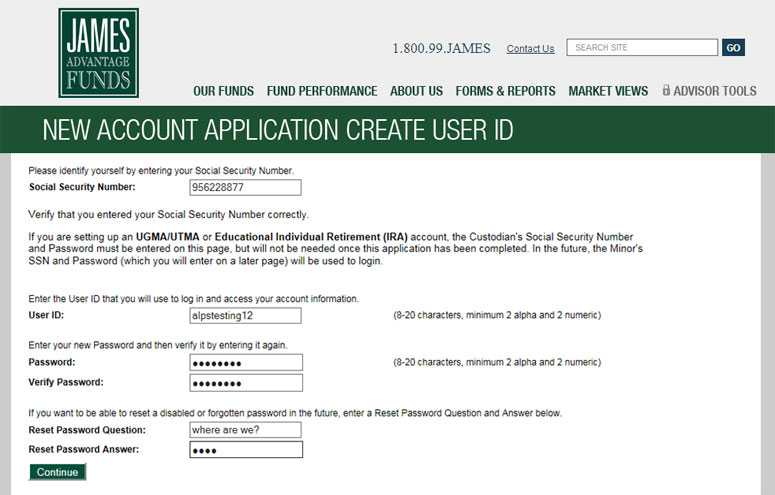This screenshot has height=495, width=775.
Task: Click the UGMA/UTMA bold text
Action: [168, 237]
